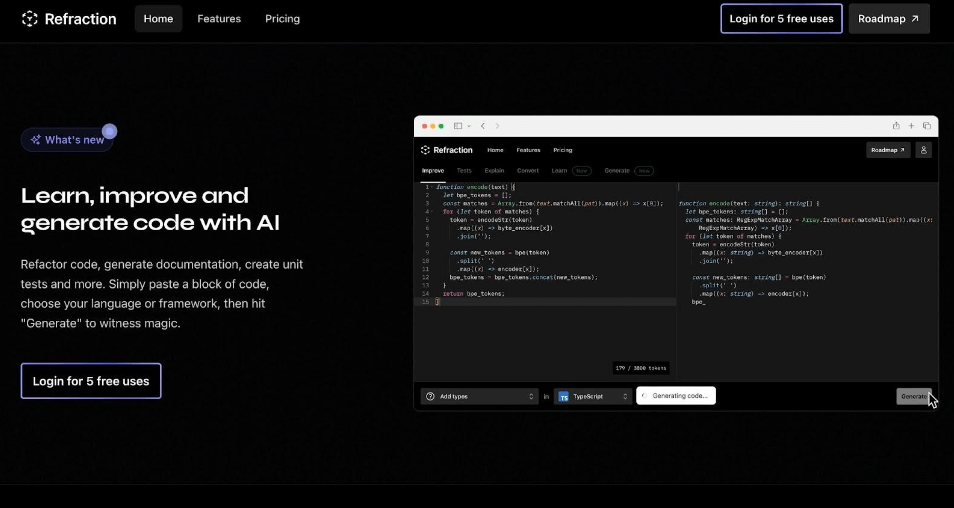Screen dimensions: 954x508
Task: Click the Generate button in the demo window
Action: [x=914, y=396]
